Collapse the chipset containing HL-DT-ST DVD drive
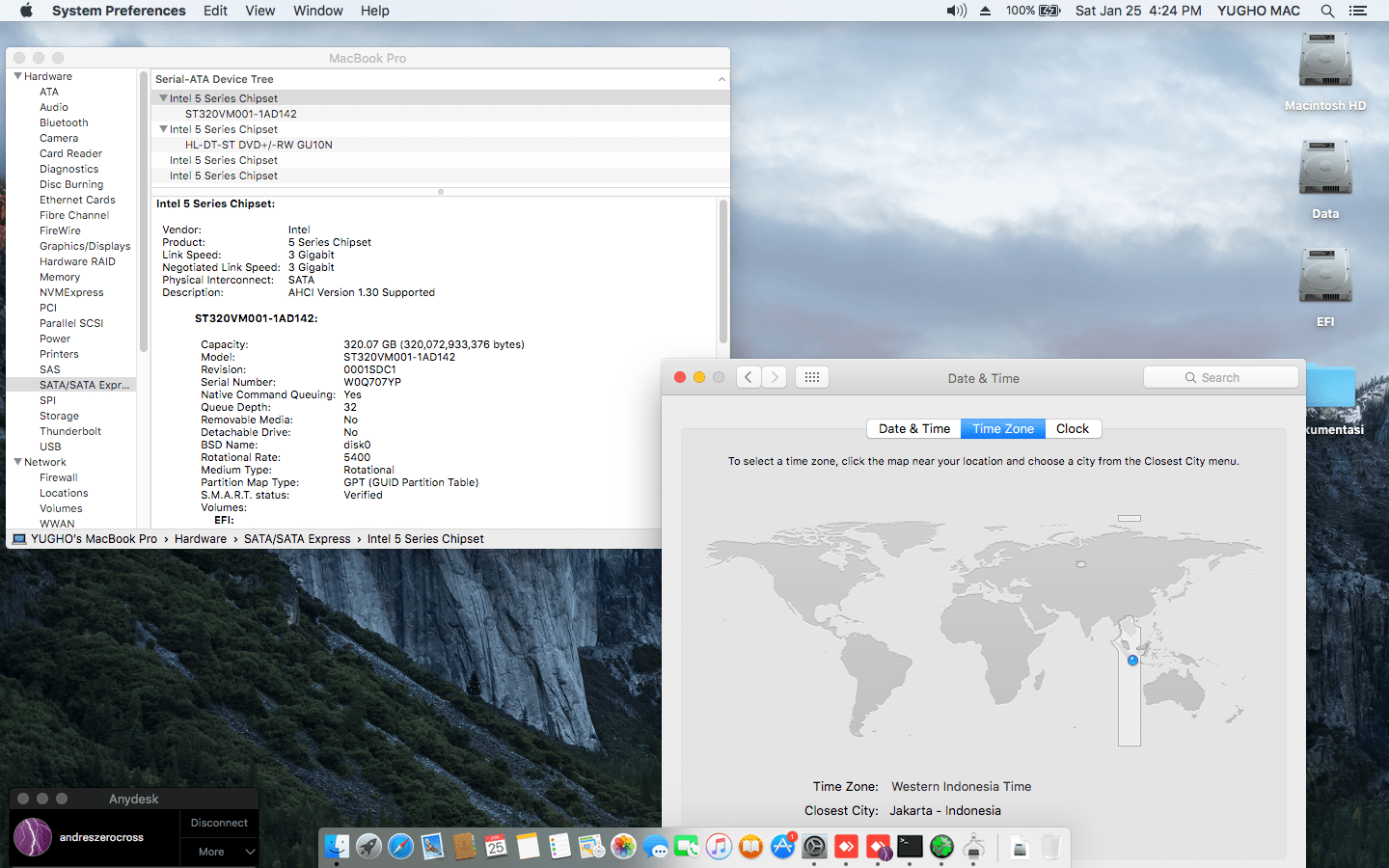The image size is (1389, 868). click(x=163, y=128)
